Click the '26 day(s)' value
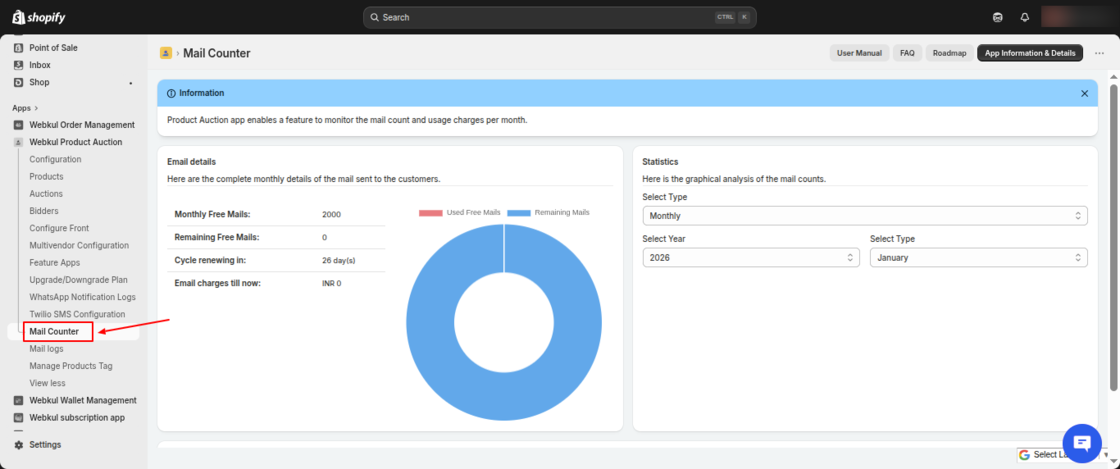1120x469 pixels. 339,261
